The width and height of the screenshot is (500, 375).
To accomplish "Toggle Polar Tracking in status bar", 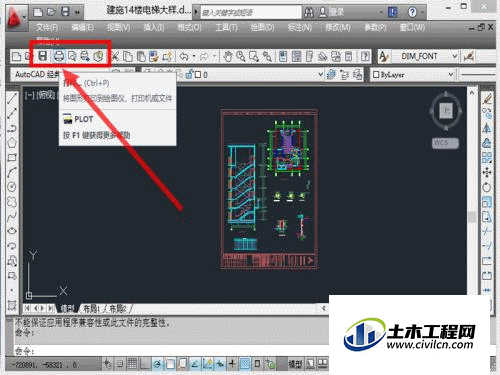I will pos(157,364).
